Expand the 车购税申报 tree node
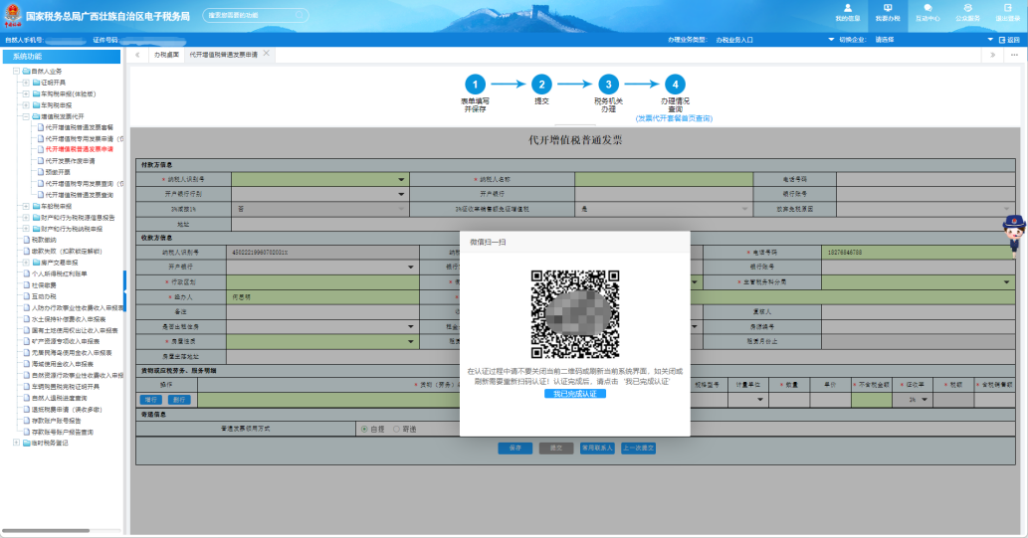 click(26, 105)
